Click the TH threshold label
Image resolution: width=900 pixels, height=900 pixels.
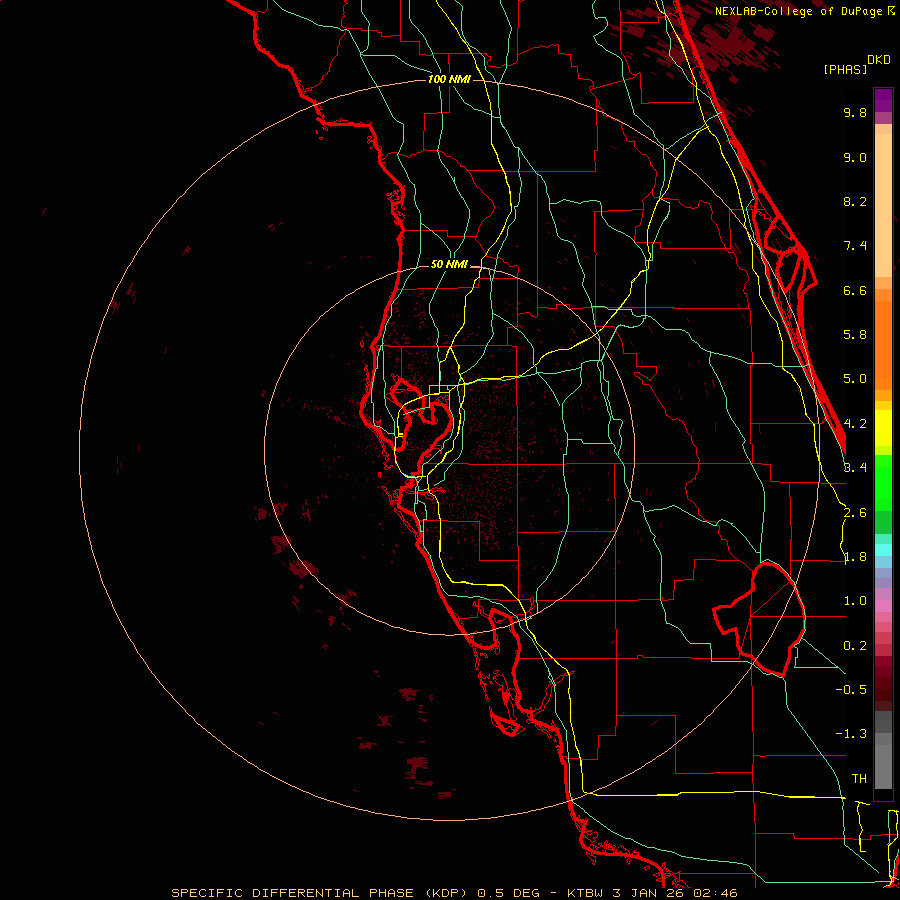(x=859, y=779)
